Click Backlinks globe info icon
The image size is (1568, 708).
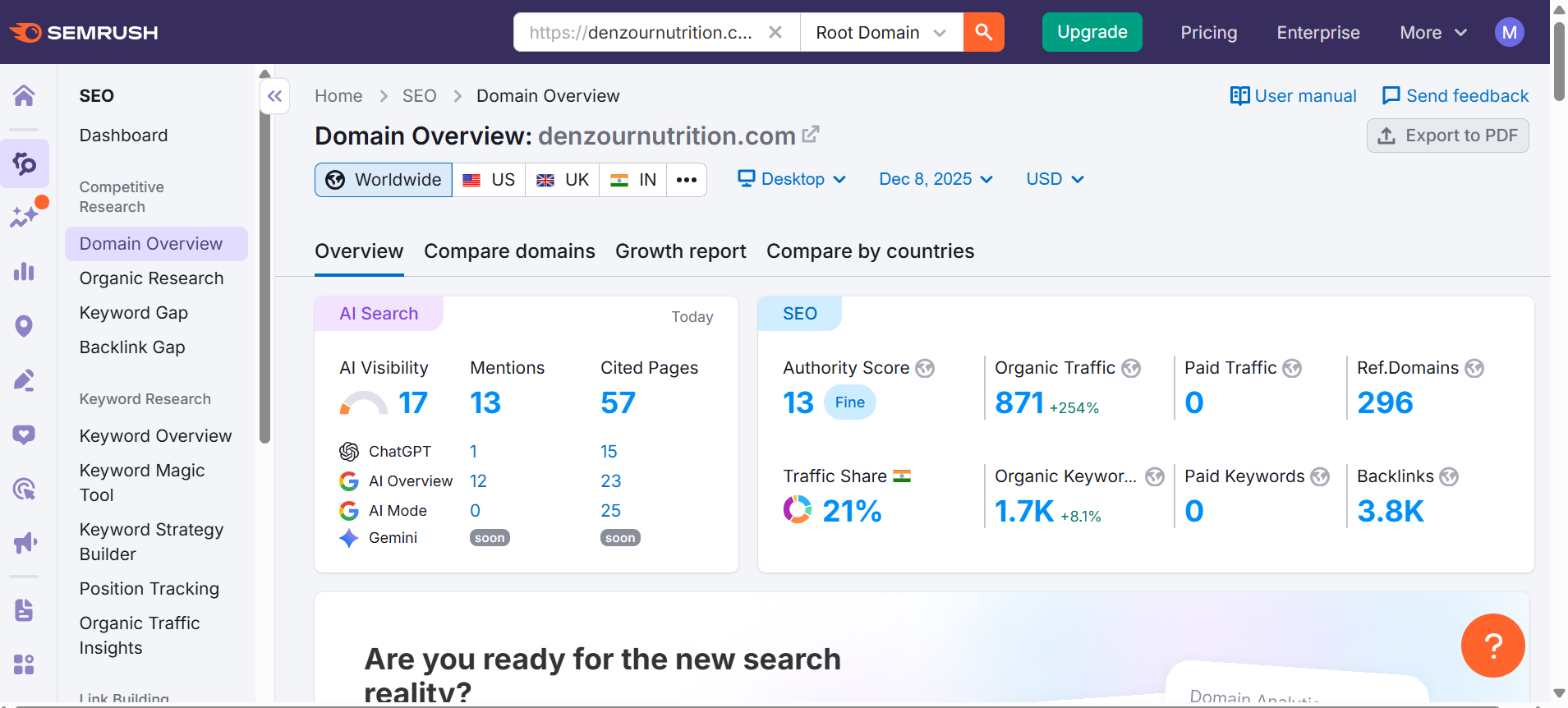coord(1449,476)
